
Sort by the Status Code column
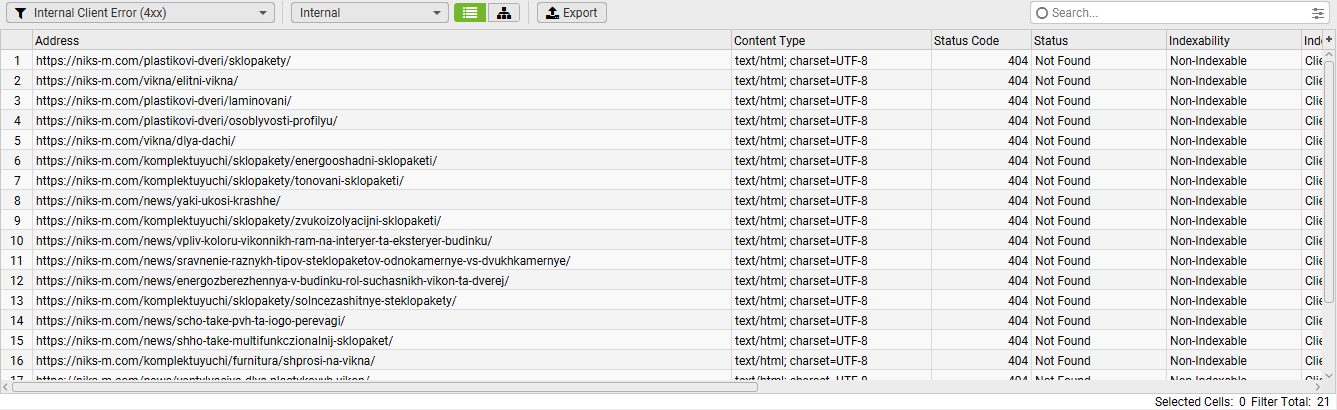point(980,40)
